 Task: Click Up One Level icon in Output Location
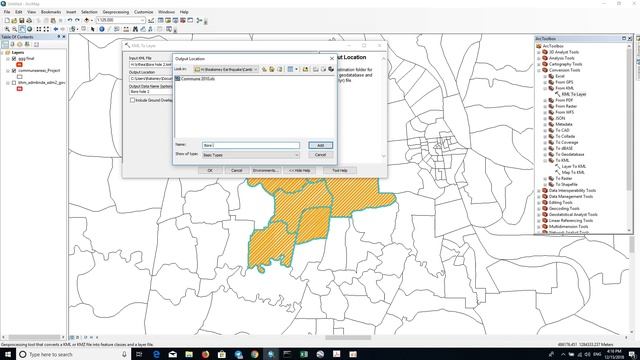tap(264, 69)
